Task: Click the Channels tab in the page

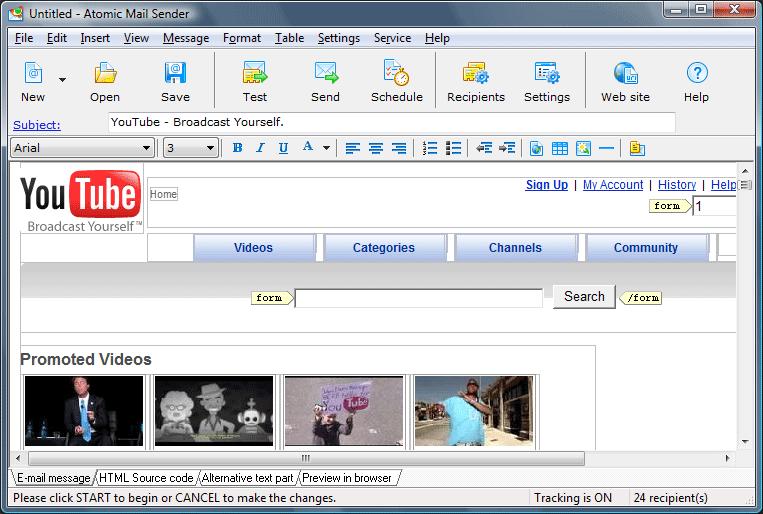Action: point(515,248)
